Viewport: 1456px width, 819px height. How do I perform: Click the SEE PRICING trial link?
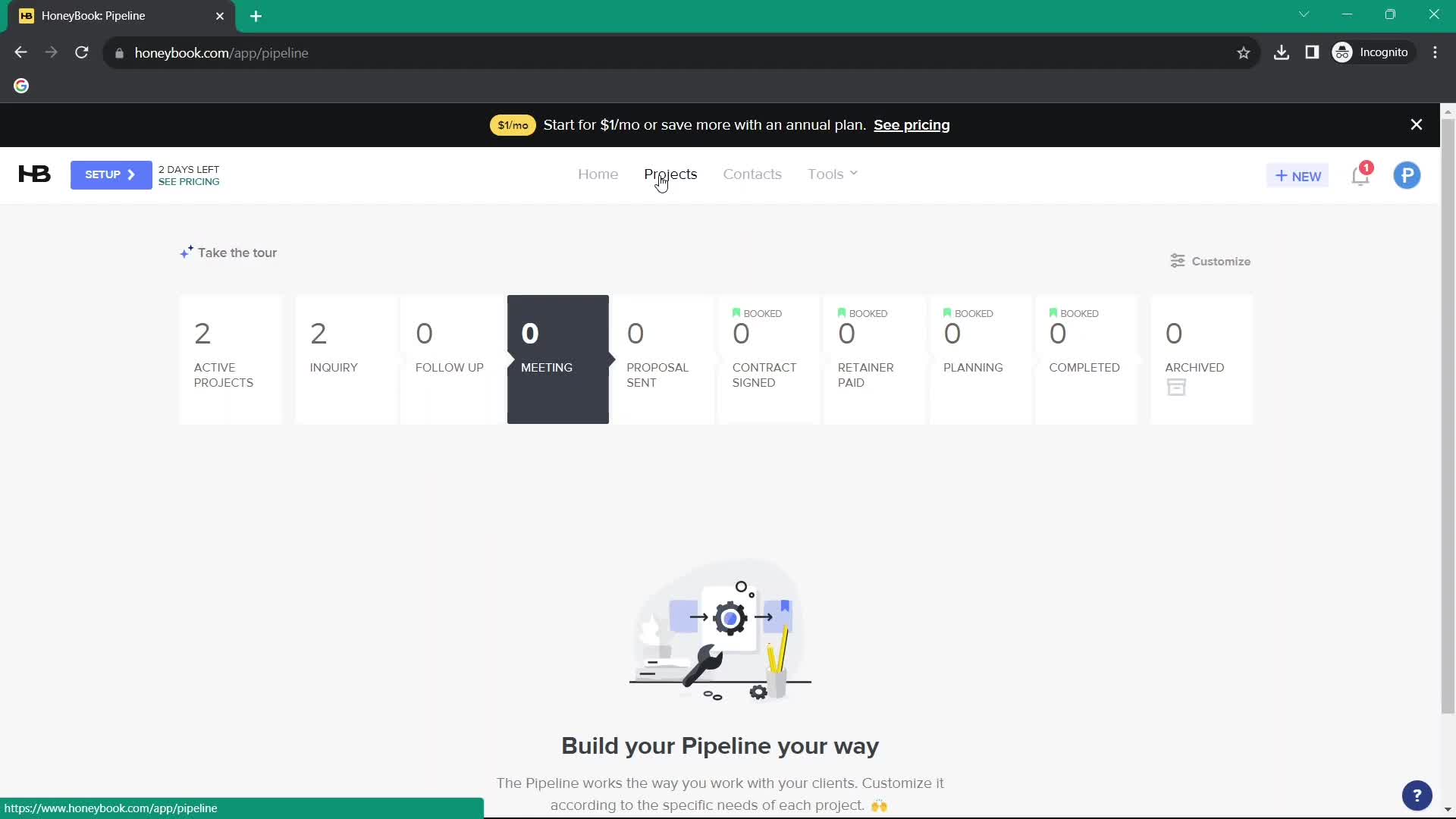pos(189,182)
